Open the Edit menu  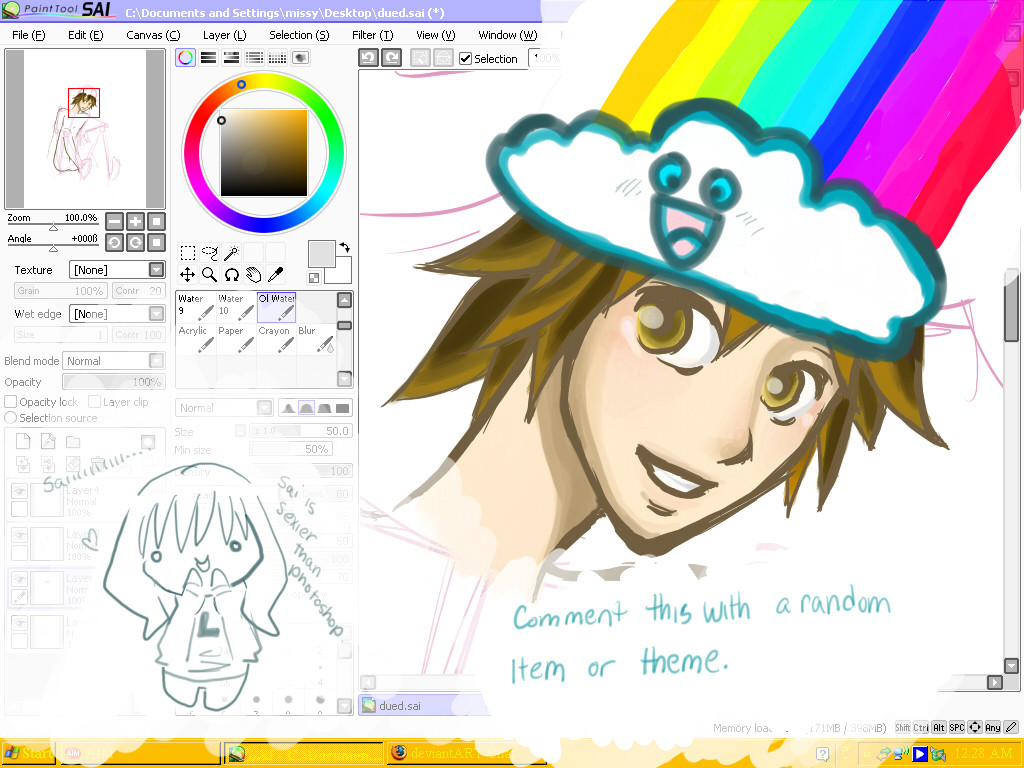click(86, 35)
